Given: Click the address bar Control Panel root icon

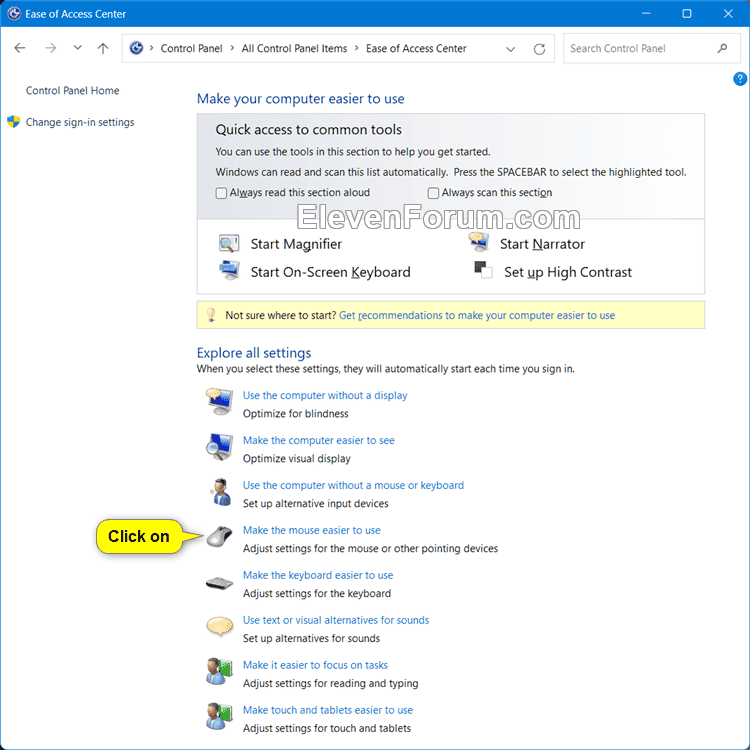Looking at the screenshot, I should pyautogui.click(x=136, y=48).
